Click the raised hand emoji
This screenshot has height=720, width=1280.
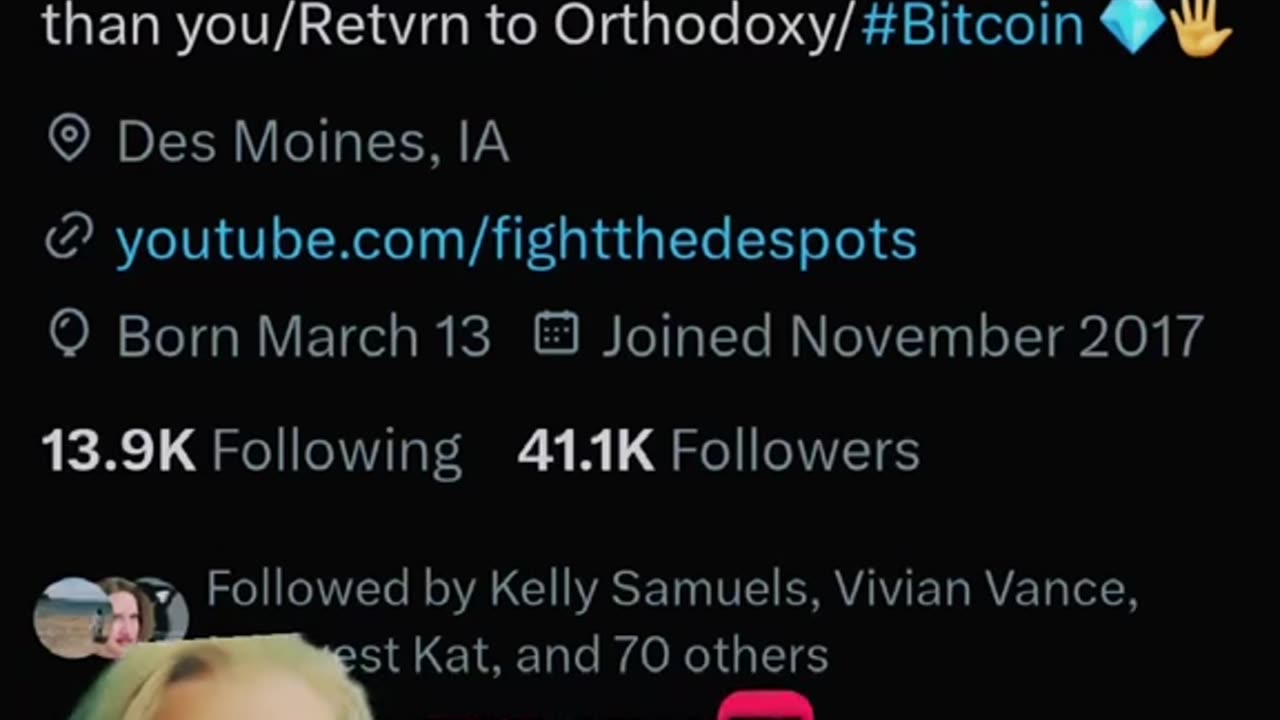point(1200,26)
